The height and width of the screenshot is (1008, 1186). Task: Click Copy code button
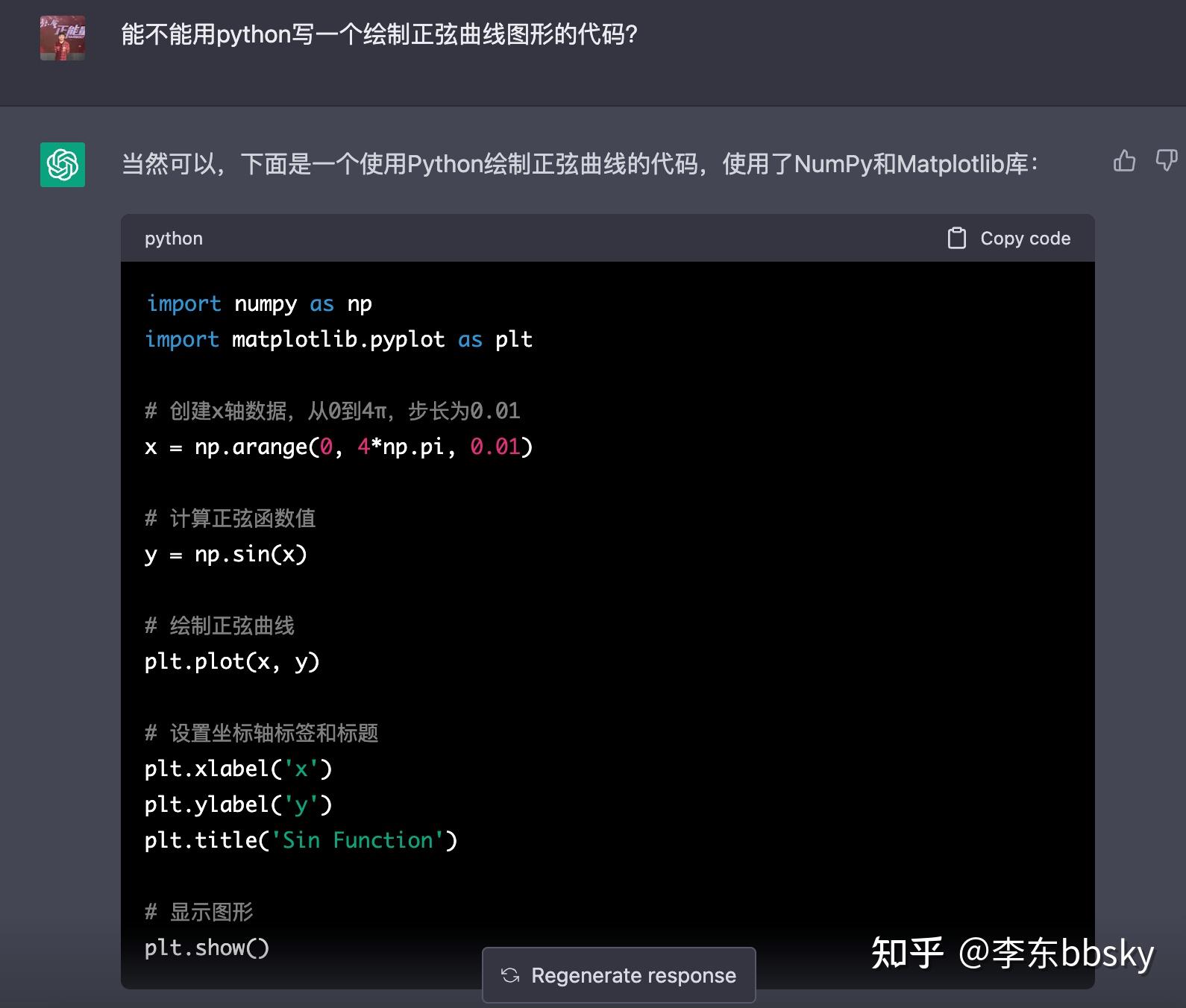coord(1009,238)
